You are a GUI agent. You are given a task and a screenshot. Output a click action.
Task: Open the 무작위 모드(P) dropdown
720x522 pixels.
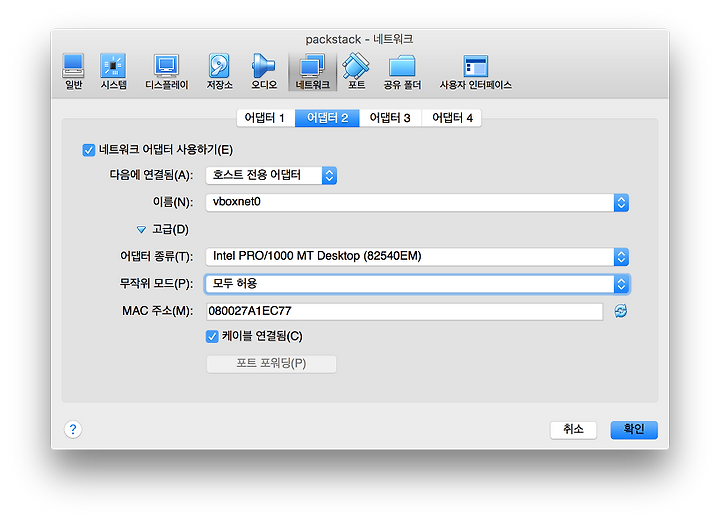pos(417,284)
